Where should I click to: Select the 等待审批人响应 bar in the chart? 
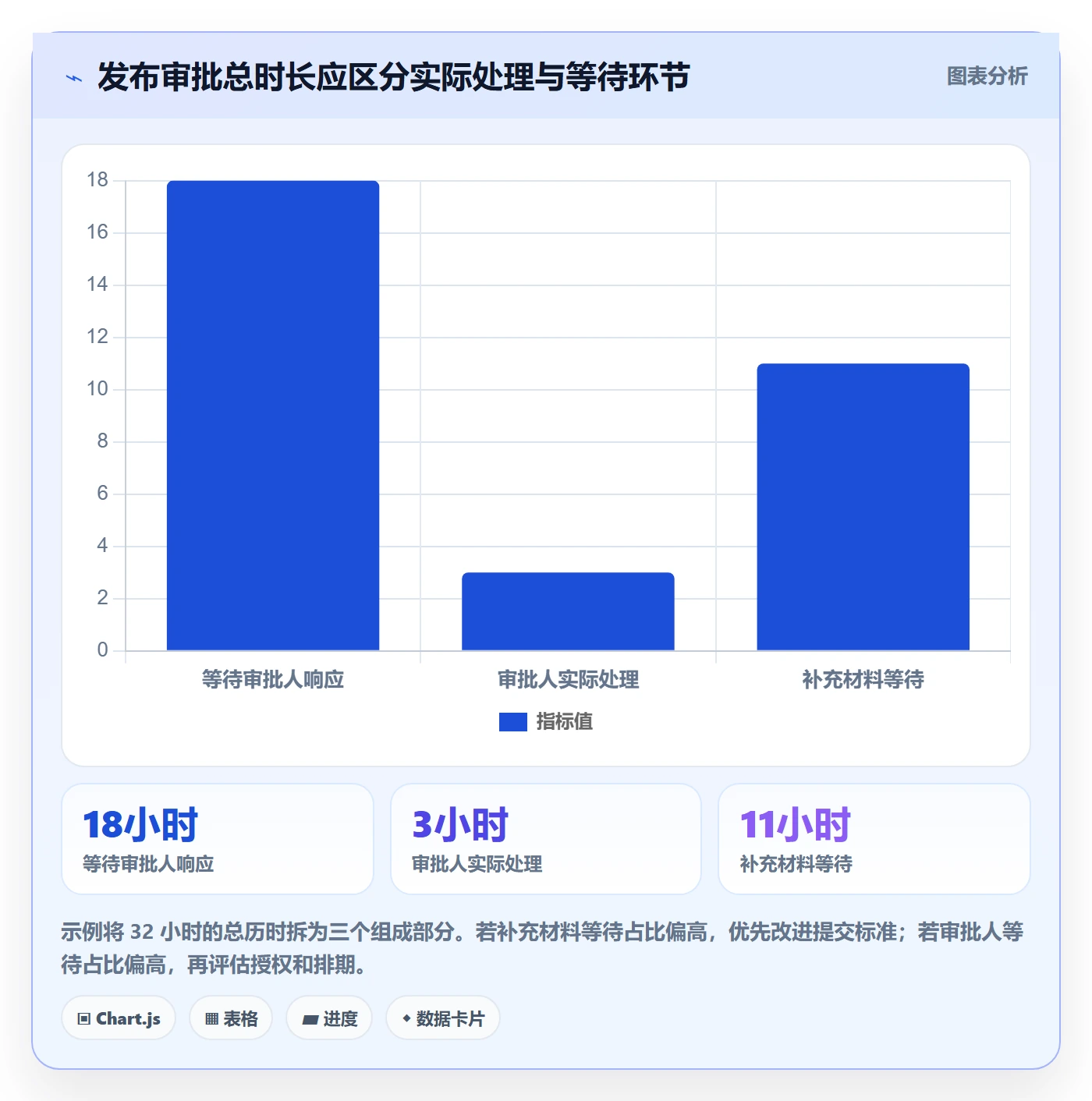[273, 416]
